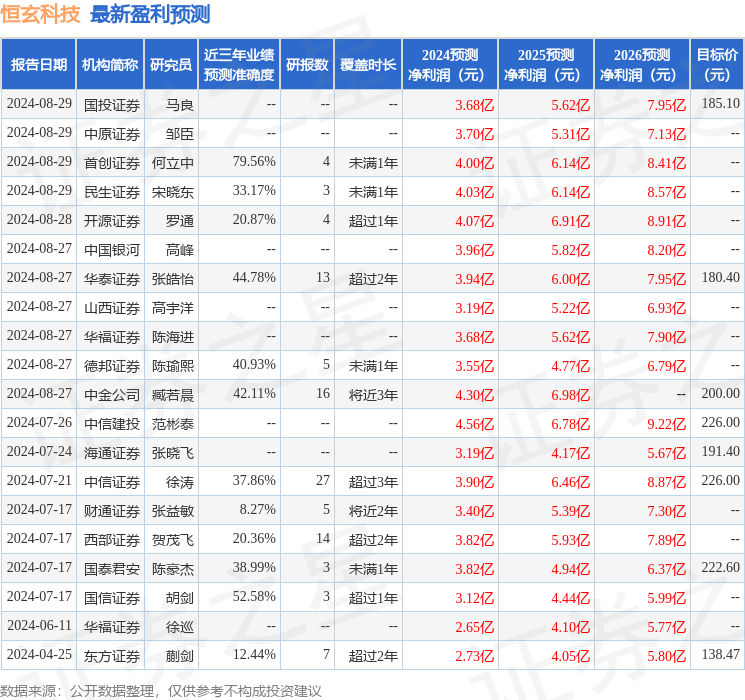Click analyst name 高峰
The image size is (745, 700).
coord(180,250)
